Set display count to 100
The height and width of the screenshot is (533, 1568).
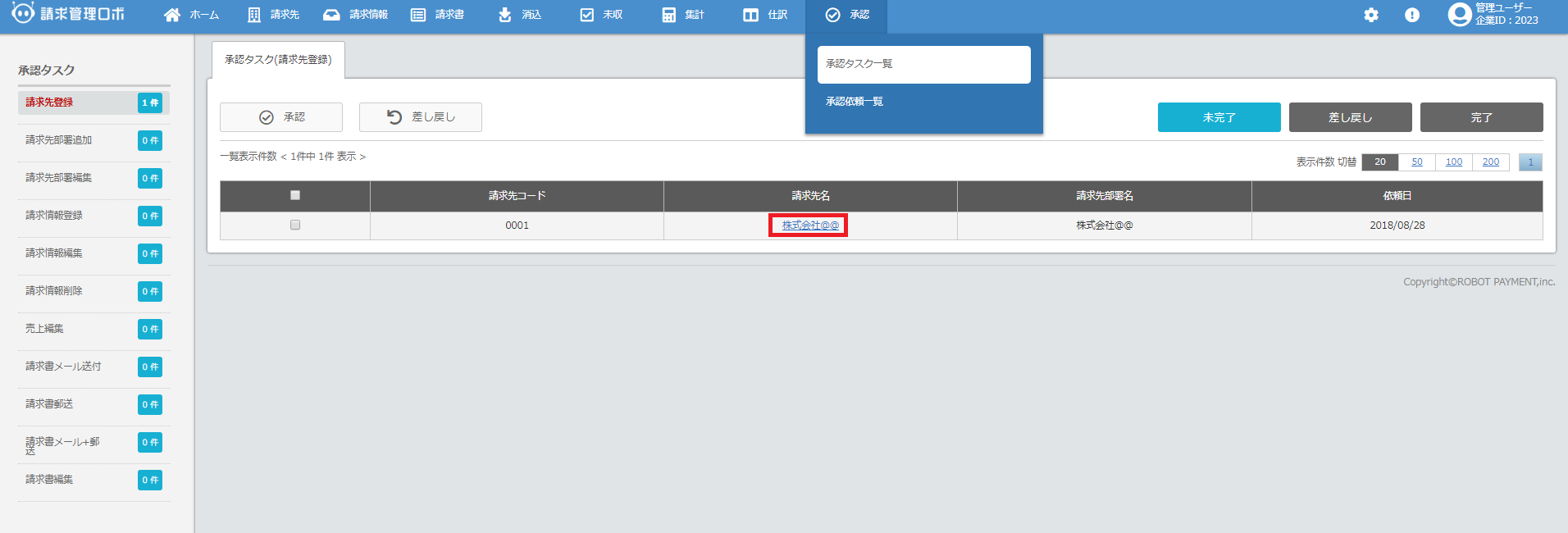(1453, 162)
